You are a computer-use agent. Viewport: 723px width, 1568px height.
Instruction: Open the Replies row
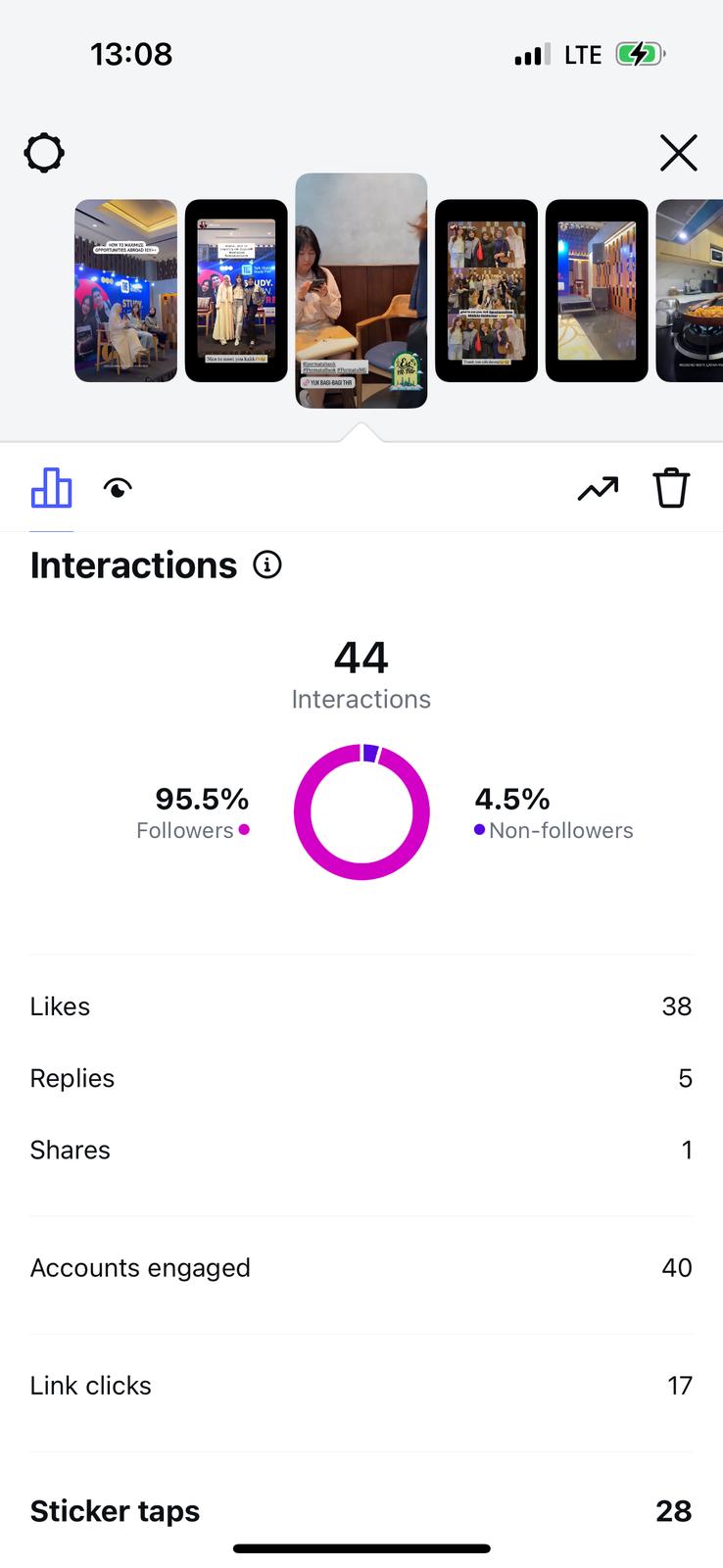coord(361,1078)
